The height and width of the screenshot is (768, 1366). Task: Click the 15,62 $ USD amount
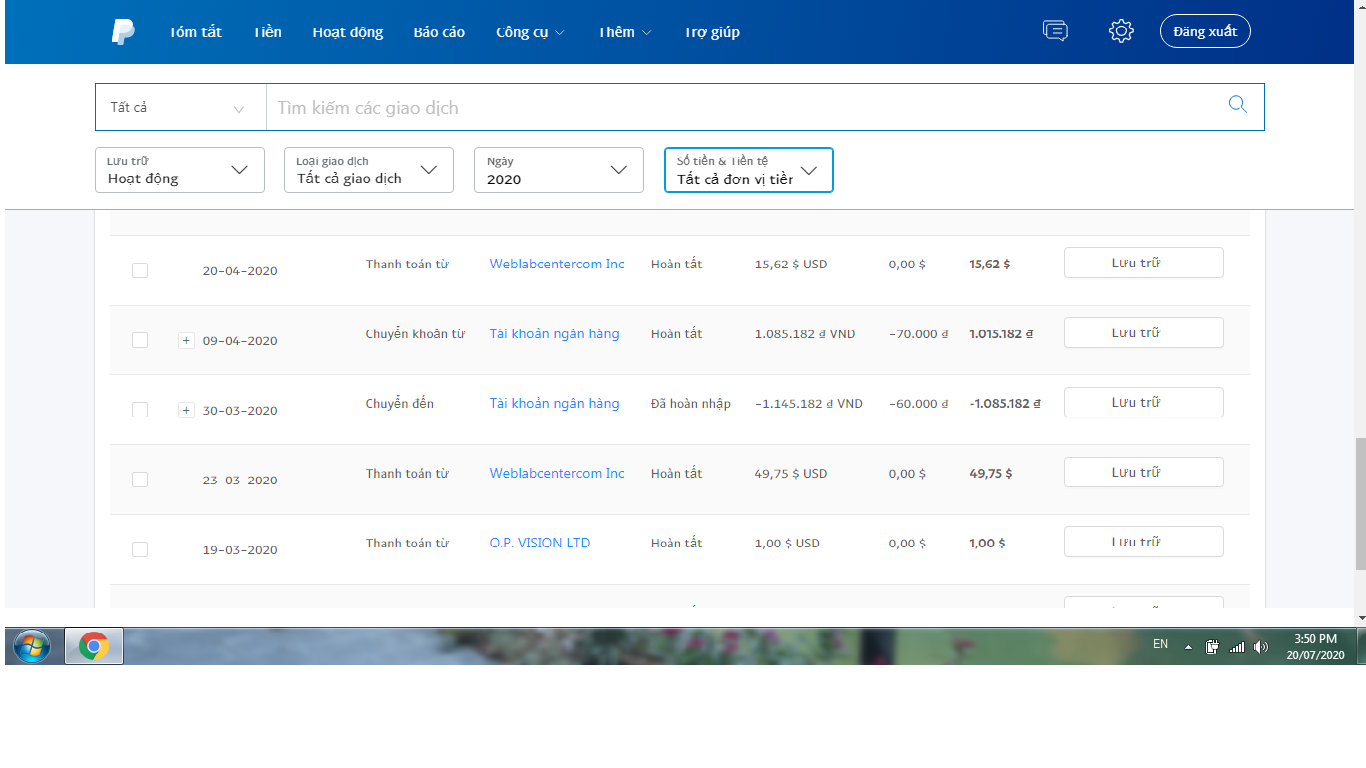tap(791, 264)
